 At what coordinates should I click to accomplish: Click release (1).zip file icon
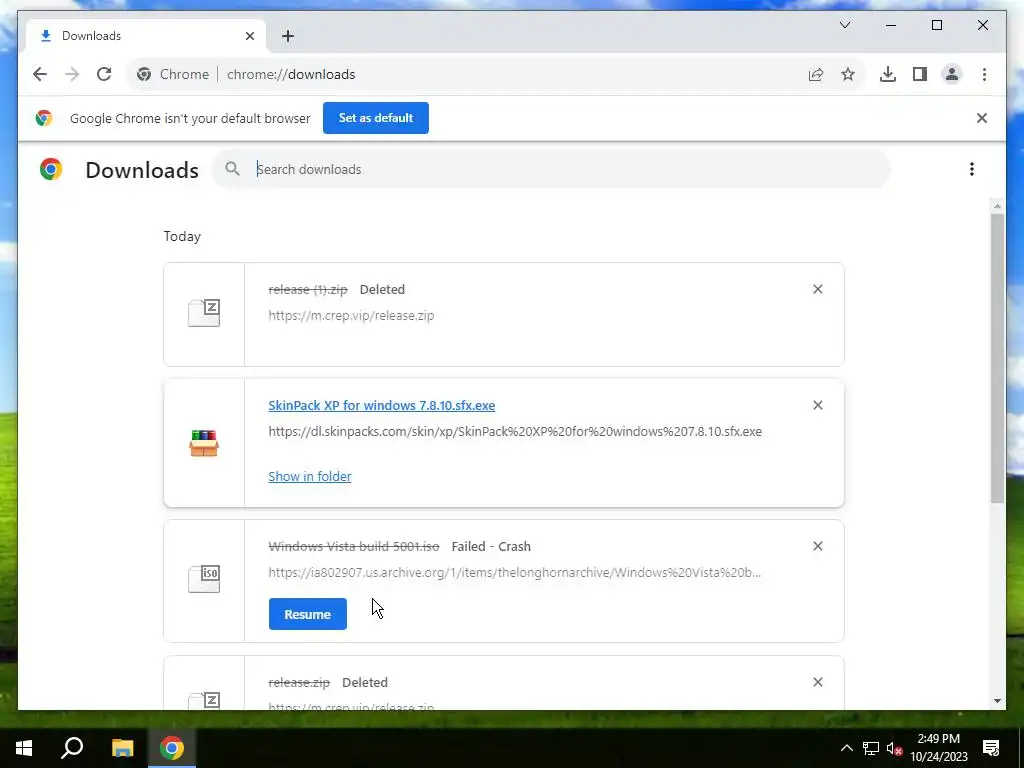pos(204,313)
